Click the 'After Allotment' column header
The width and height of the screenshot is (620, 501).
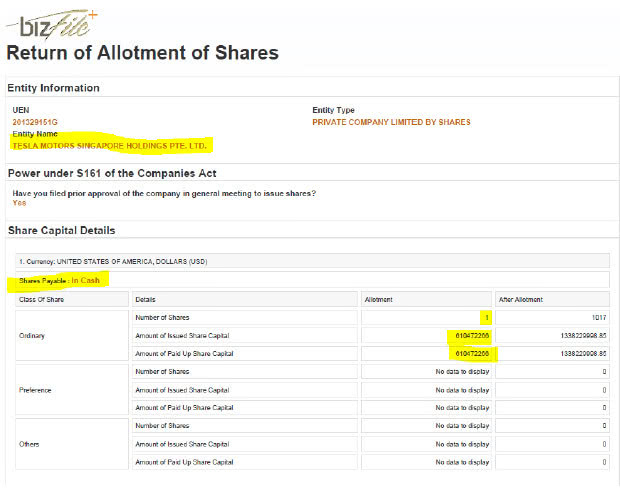tap(552, 299)
